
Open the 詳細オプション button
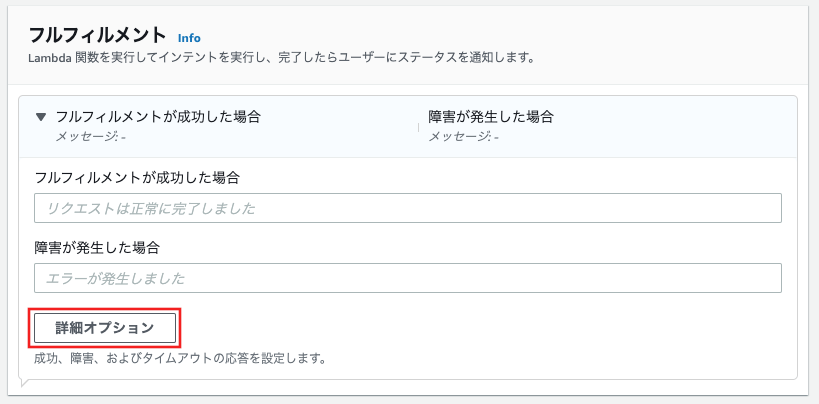[x=105, y=328]
